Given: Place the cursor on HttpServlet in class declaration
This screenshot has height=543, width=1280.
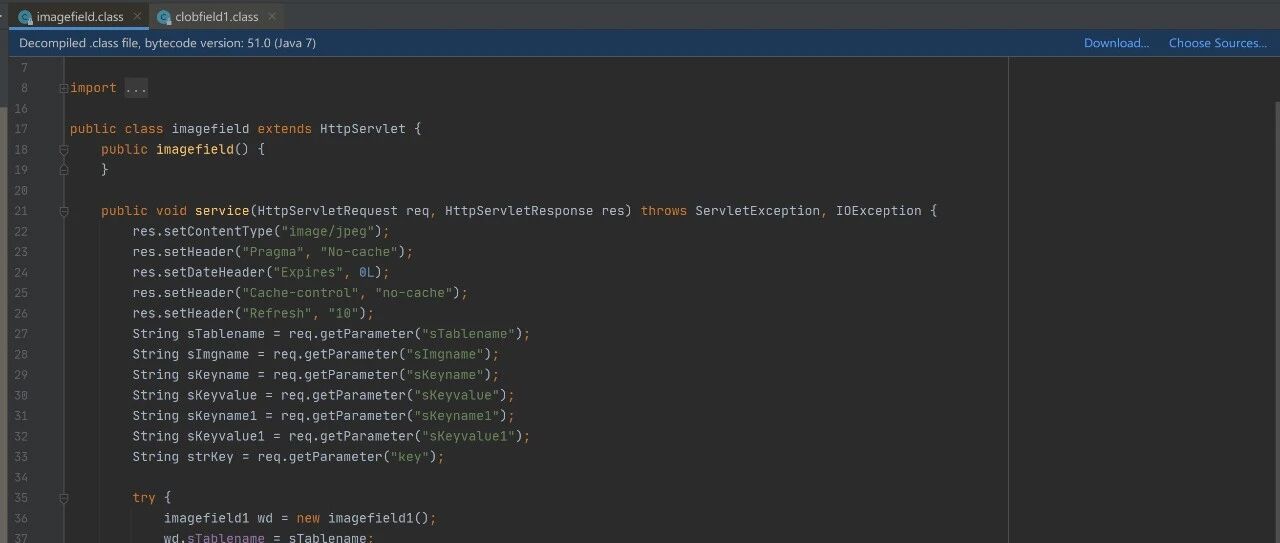Looking at the screenshot, I should point(363,129).
